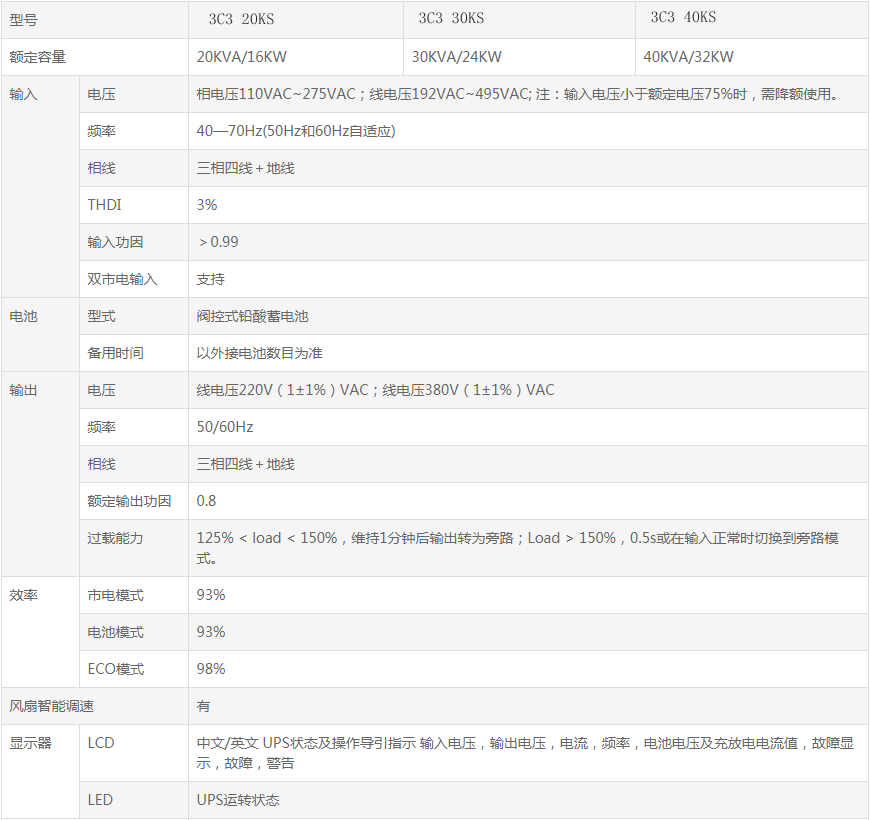The image size is (870, 820).
Task: Select the 以外接电池数目为准 backup time text
Action: pyautogui.click(x=260, y=353)
